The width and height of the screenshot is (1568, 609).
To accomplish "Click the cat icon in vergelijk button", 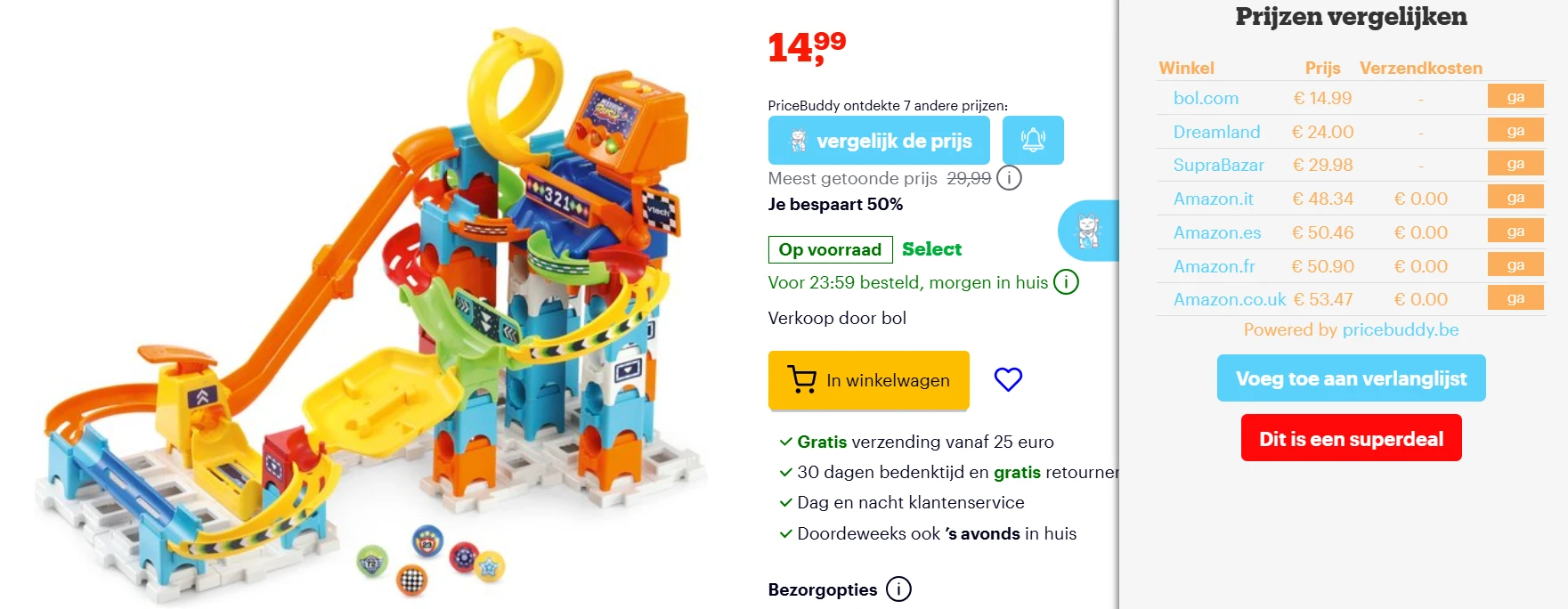I will click(x=799, y=141).
